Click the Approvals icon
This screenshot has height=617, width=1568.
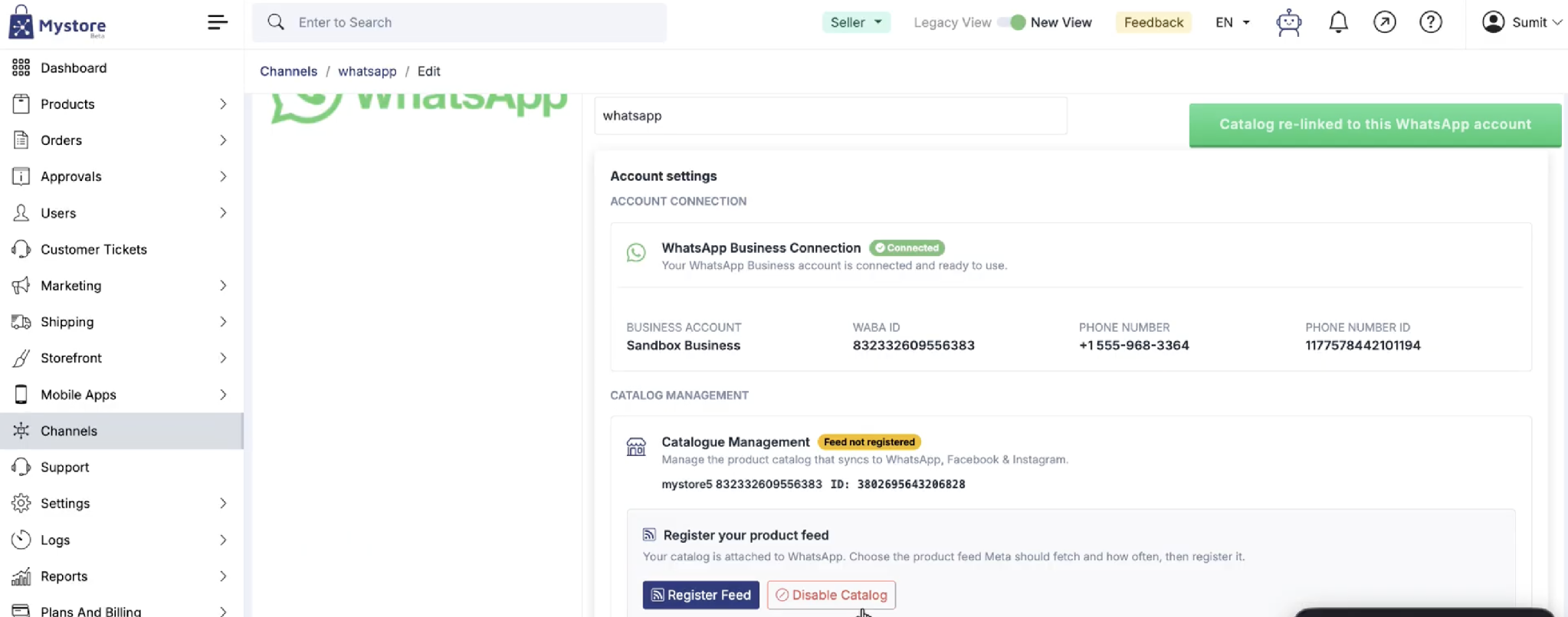(x=21, y=176)
